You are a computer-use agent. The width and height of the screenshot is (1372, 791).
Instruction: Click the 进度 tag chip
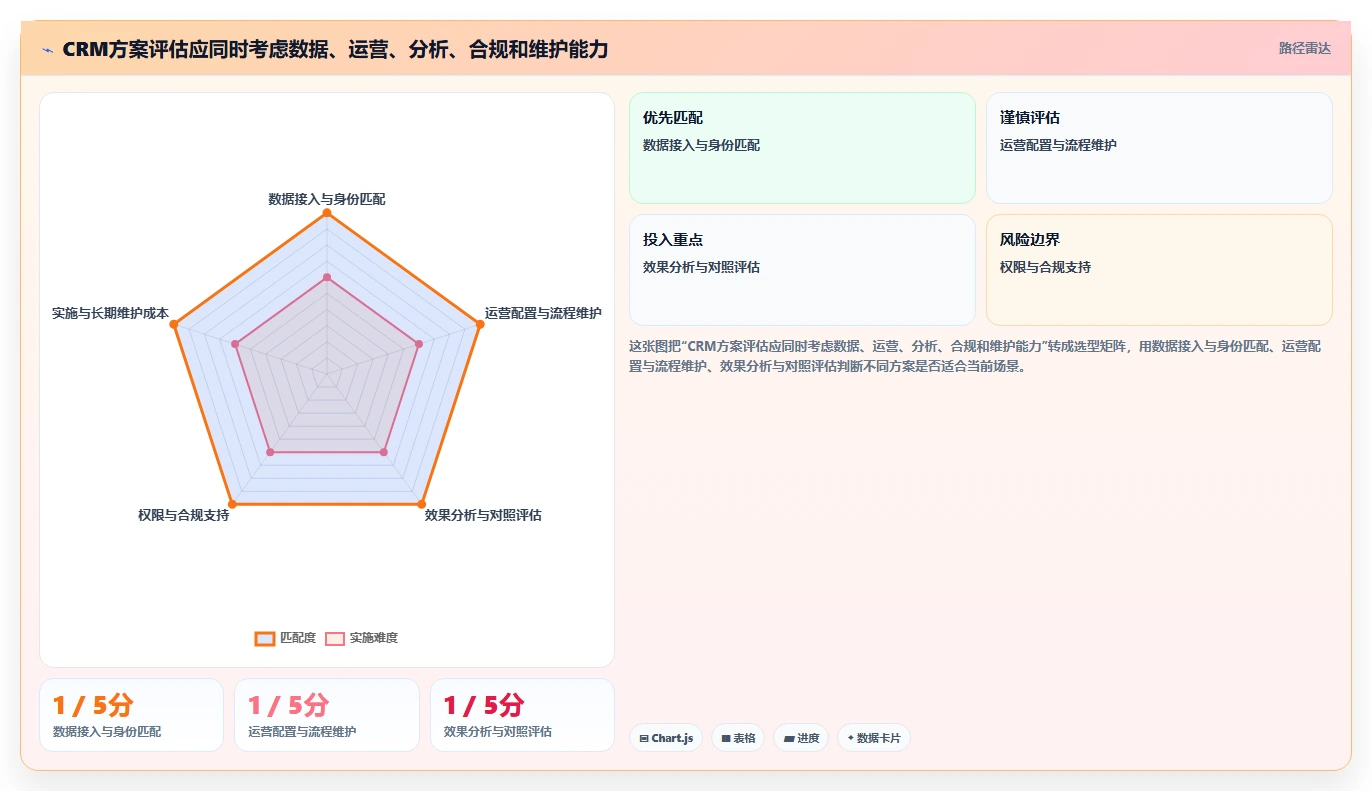point(801,738)
